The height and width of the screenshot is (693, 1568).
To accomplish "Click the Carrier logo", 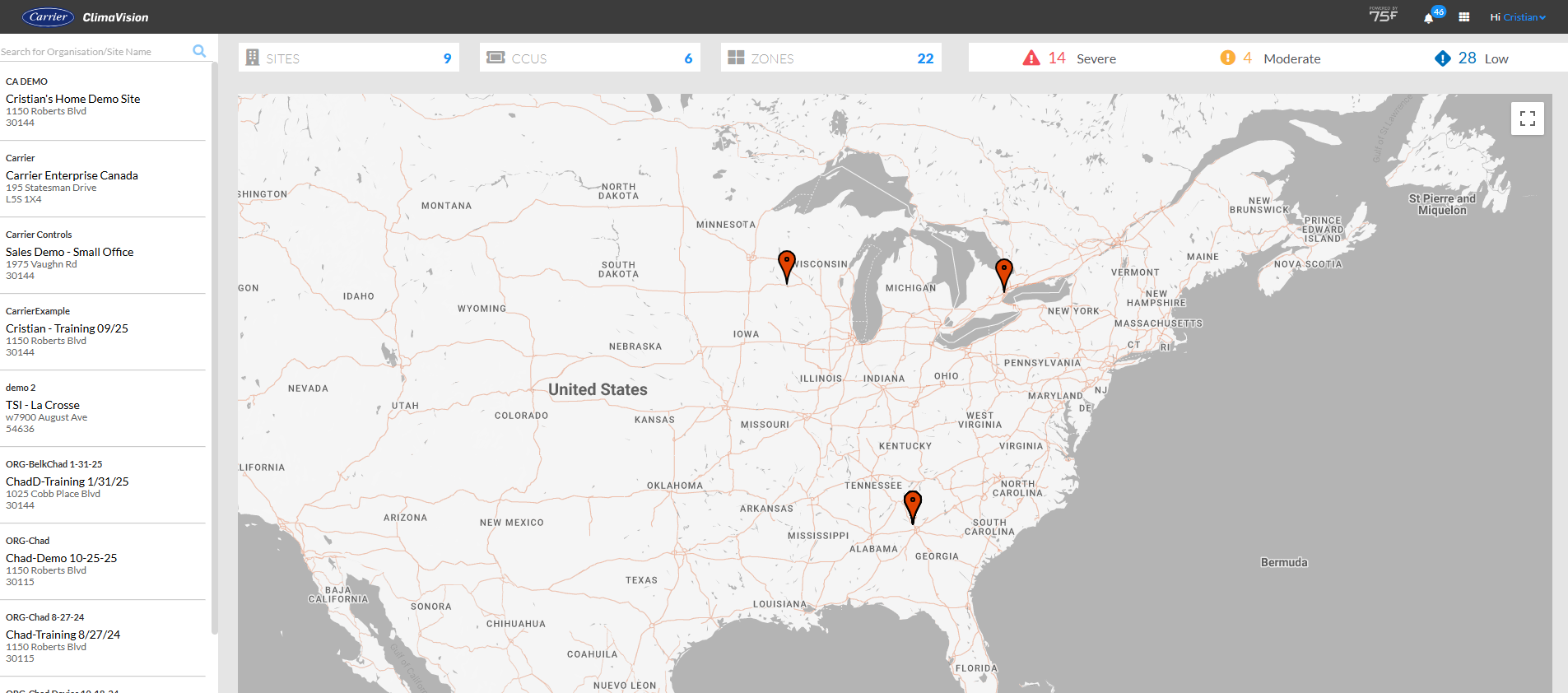I will point(49,16).
